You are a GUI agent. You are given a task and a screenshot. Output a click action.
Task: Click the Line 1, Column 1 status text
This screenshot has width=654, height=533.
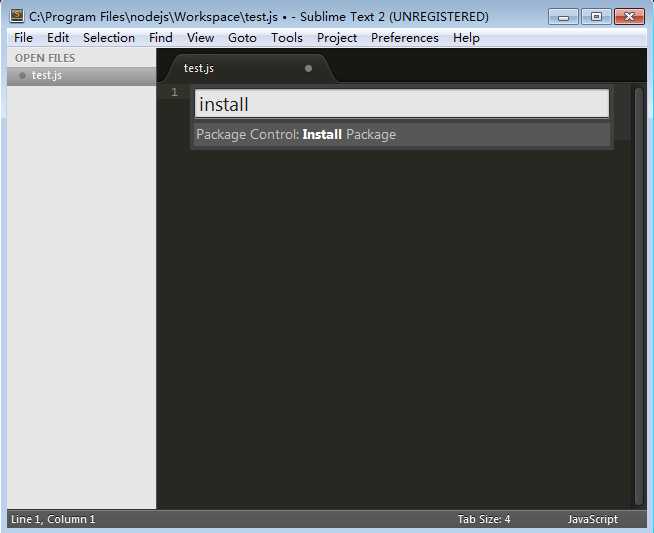[53, 519]
